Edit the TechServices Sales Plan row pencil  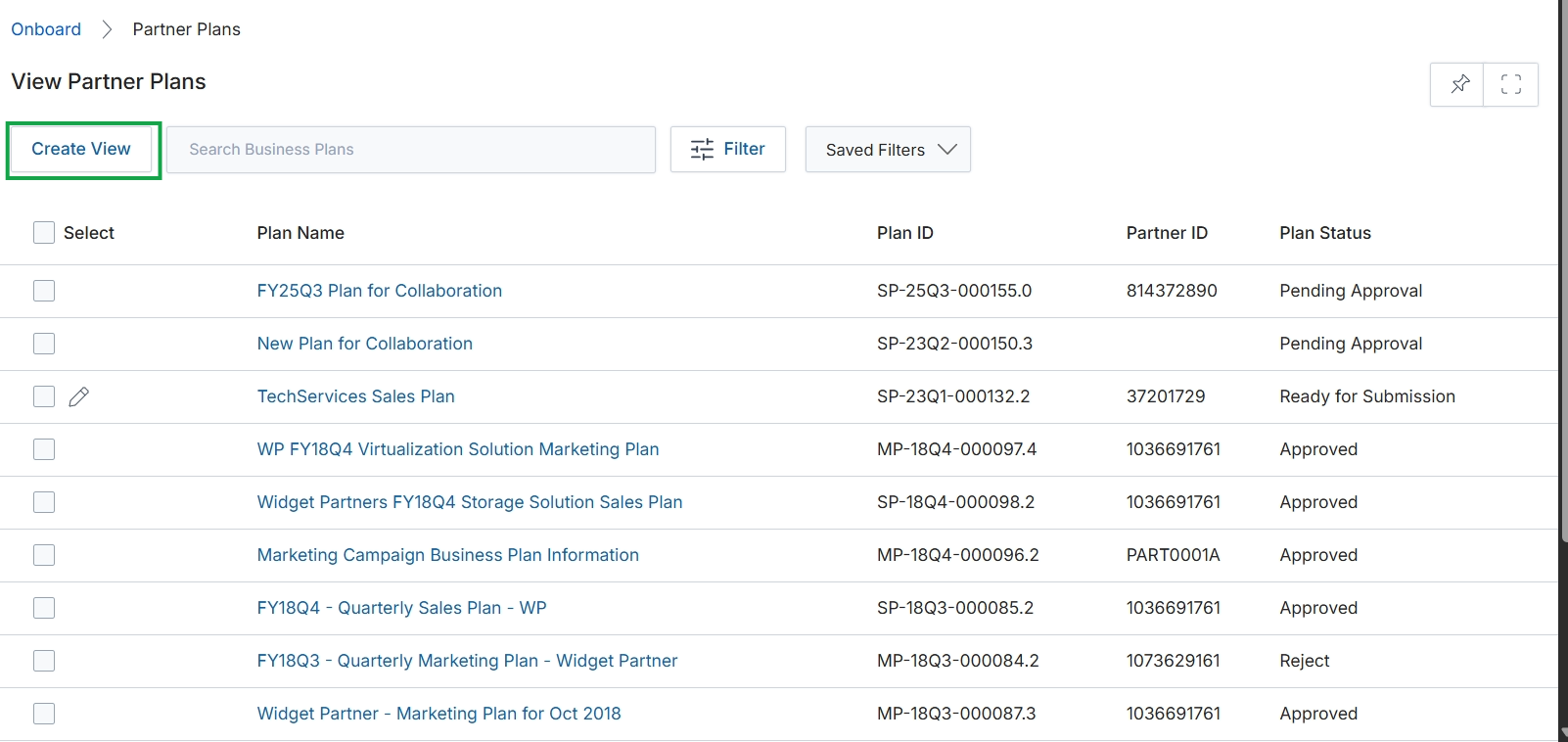coord(79,396)
